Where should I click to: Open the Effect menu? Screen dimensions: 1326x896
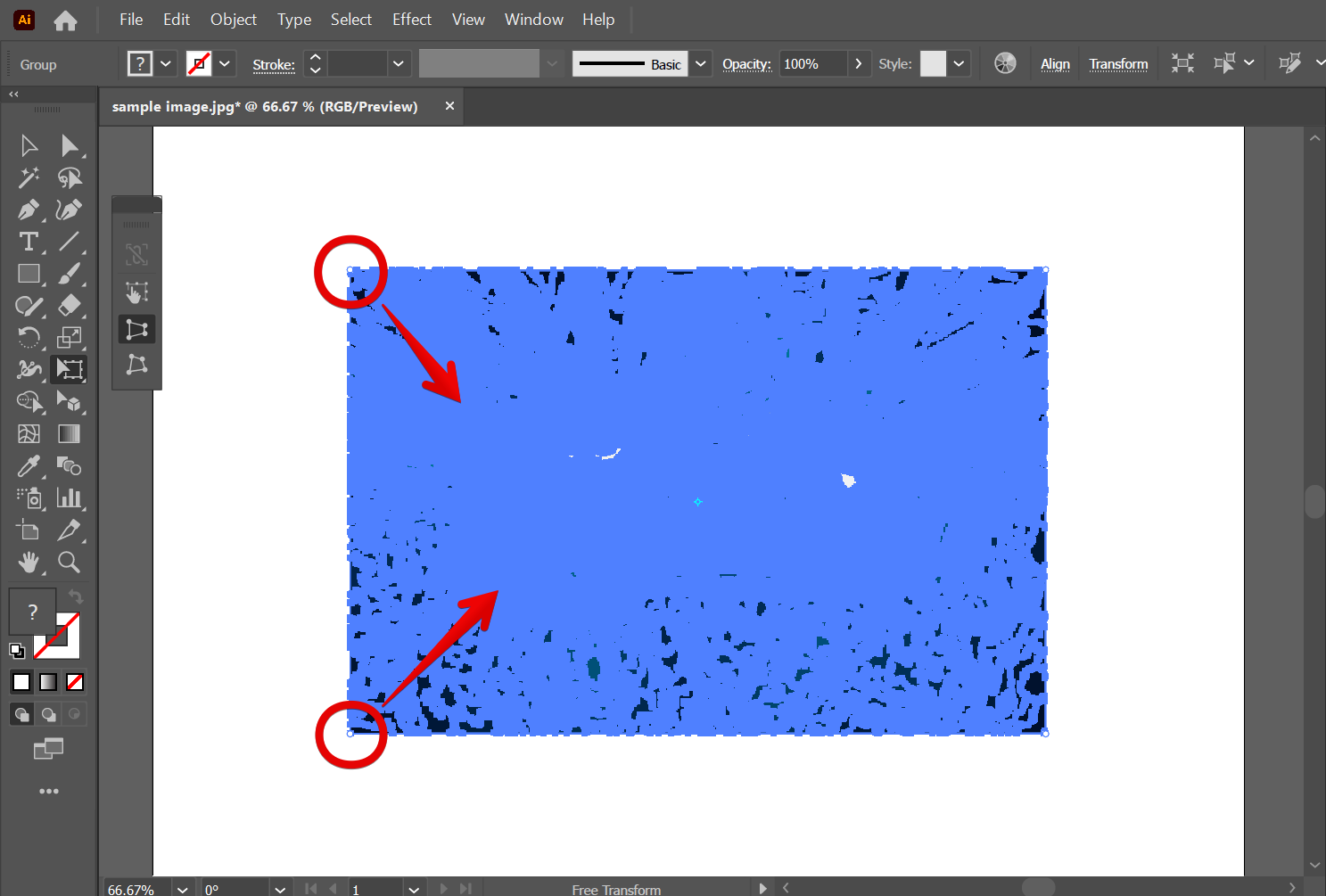411,20
